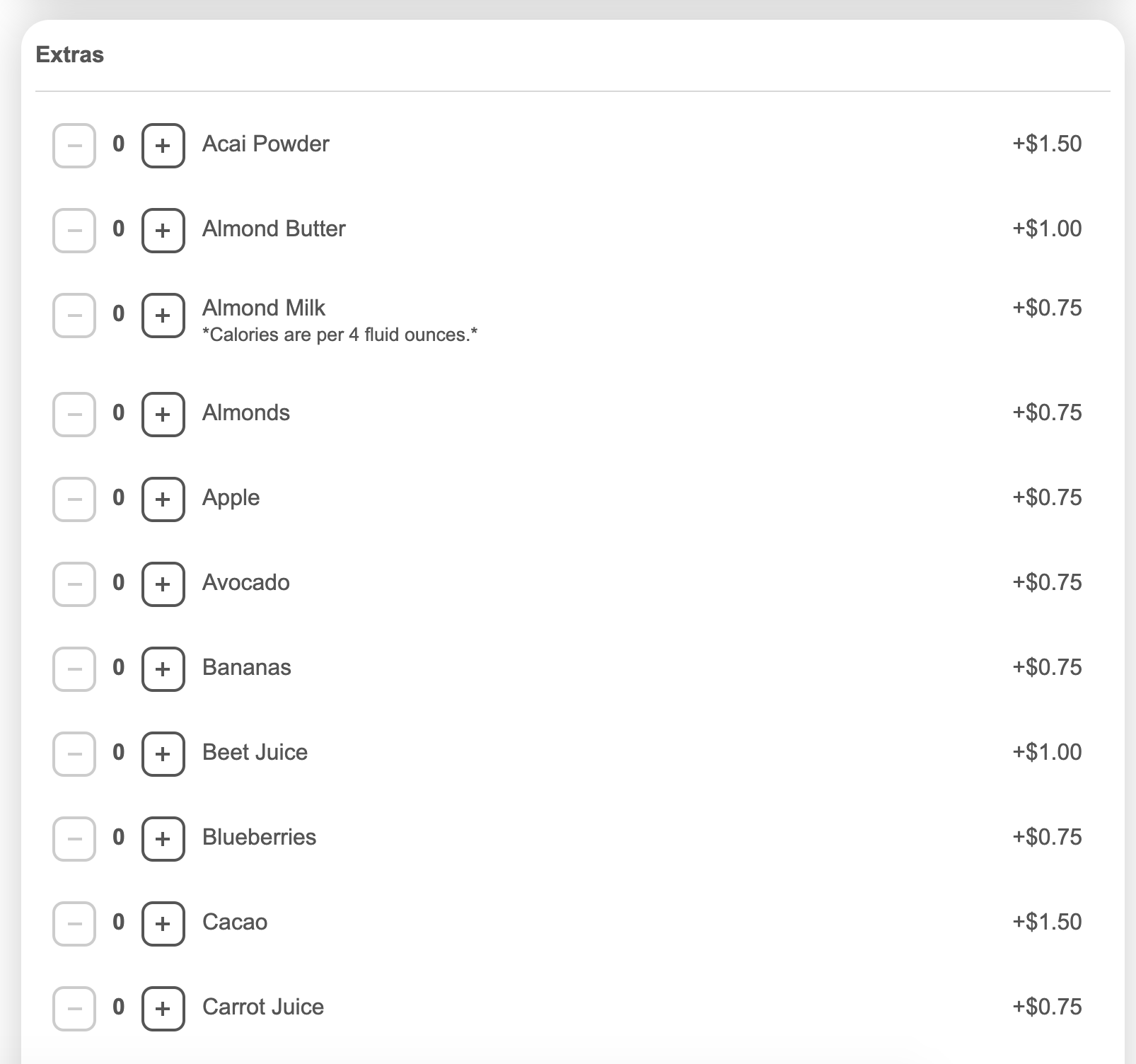This screenshot has width=1136, height=1064.
Task: Click the Carrot Juice +$0.75 price
Action: [x=1047, y=1007]
